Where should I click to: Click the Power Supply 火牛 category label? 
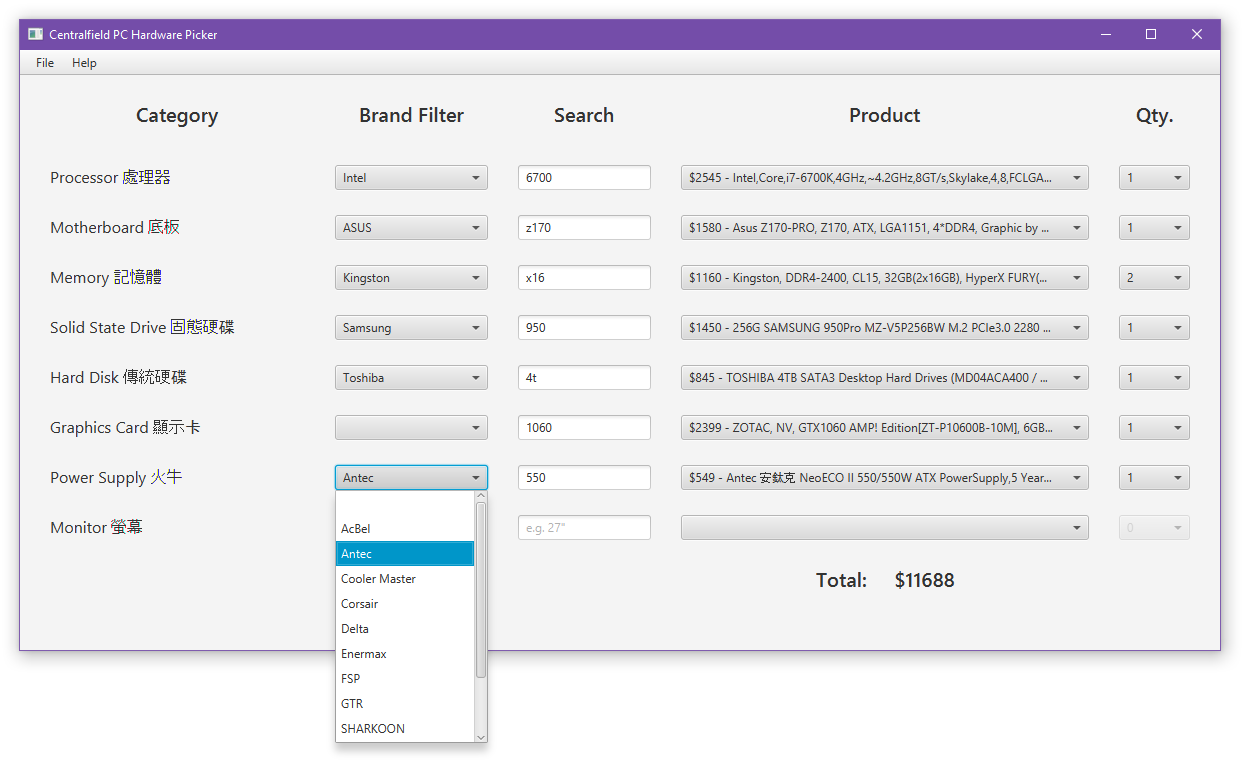click(116, 478)
